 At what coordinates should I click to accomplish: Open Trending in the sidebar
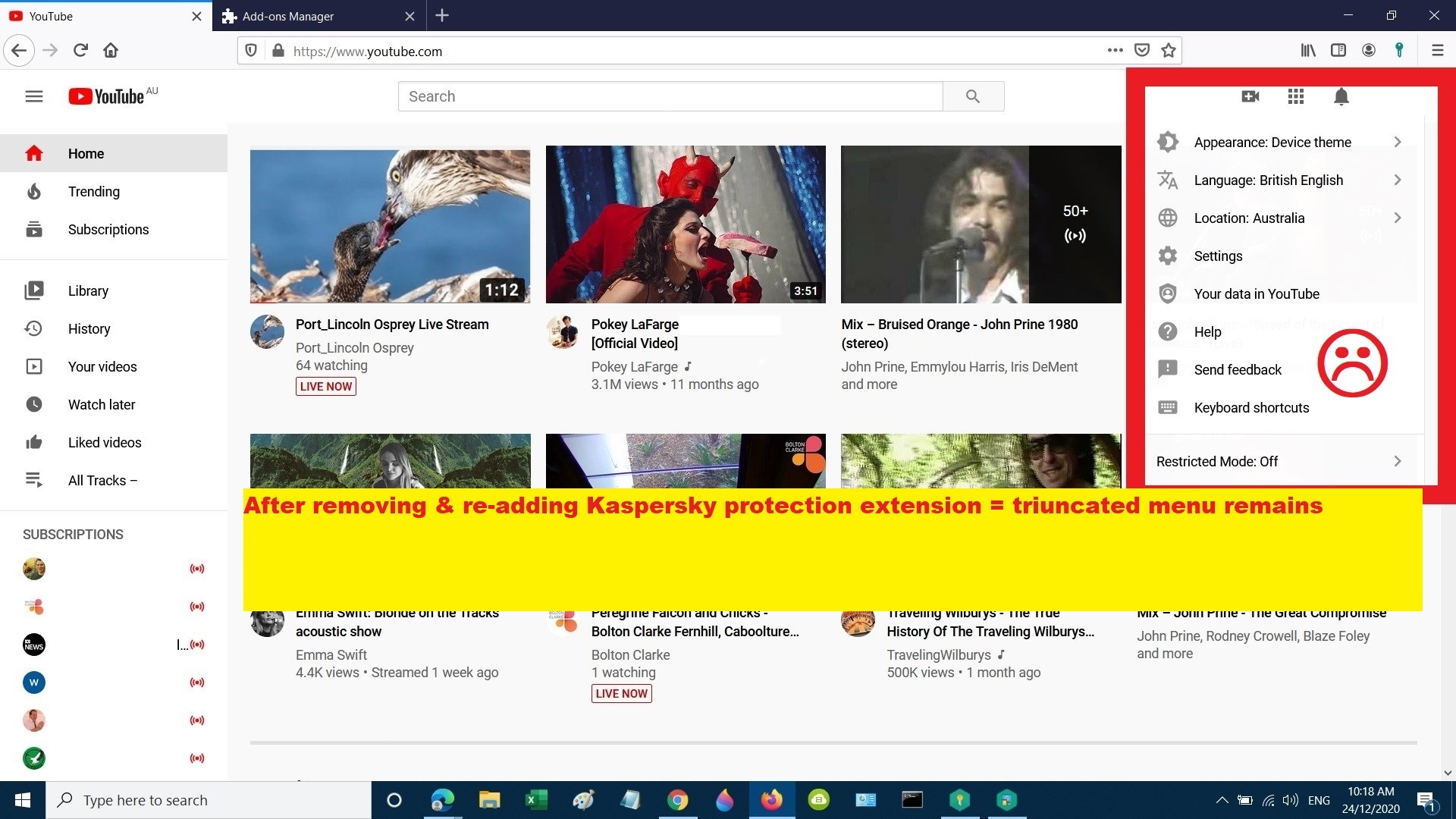(x=114, y=191)
